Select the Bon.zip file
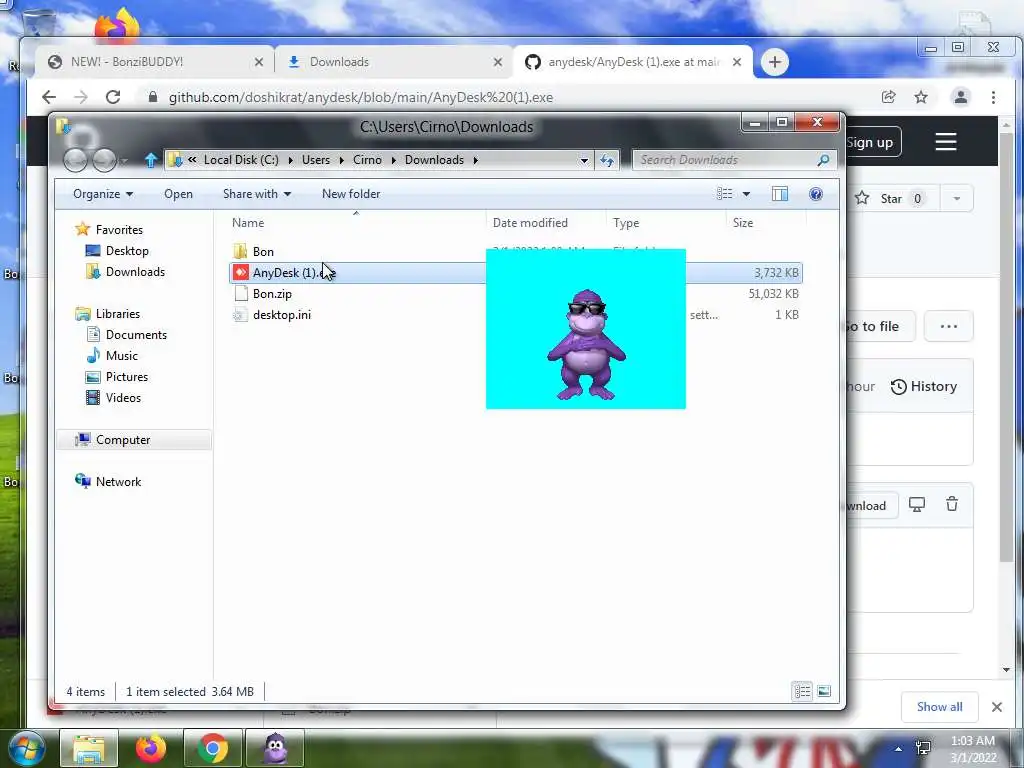This screenshot has width=1024, height=768. (x=272, y=294)
